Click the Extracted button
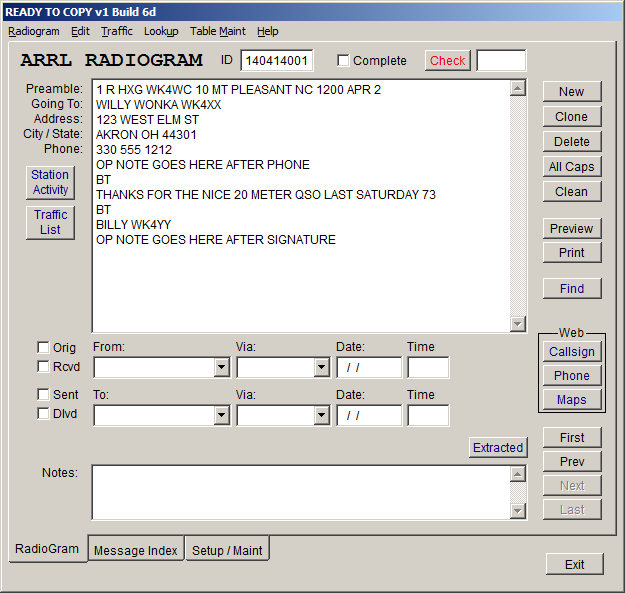This screenshot has width=625, height=593. pyautogui.click(x=498, y=448)
